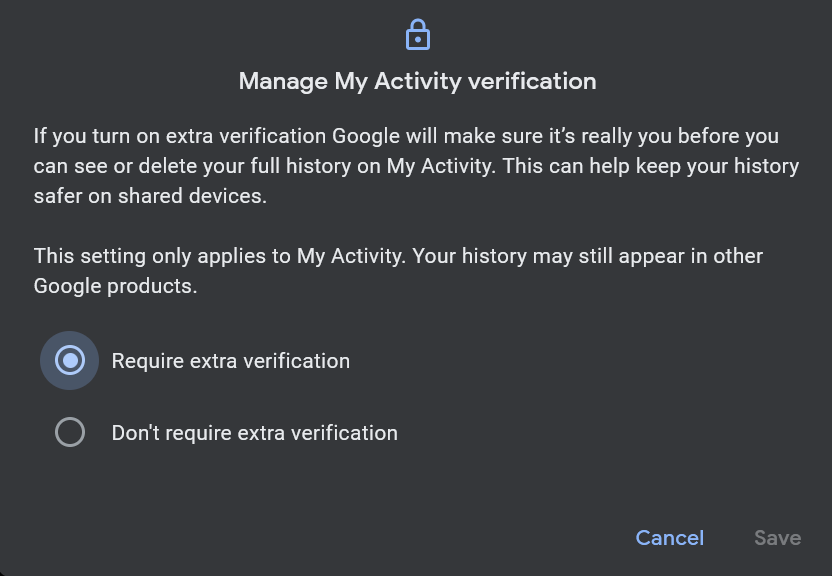
Task: Click the paragraph mentioning other Google products
Action: pos(398,271)
